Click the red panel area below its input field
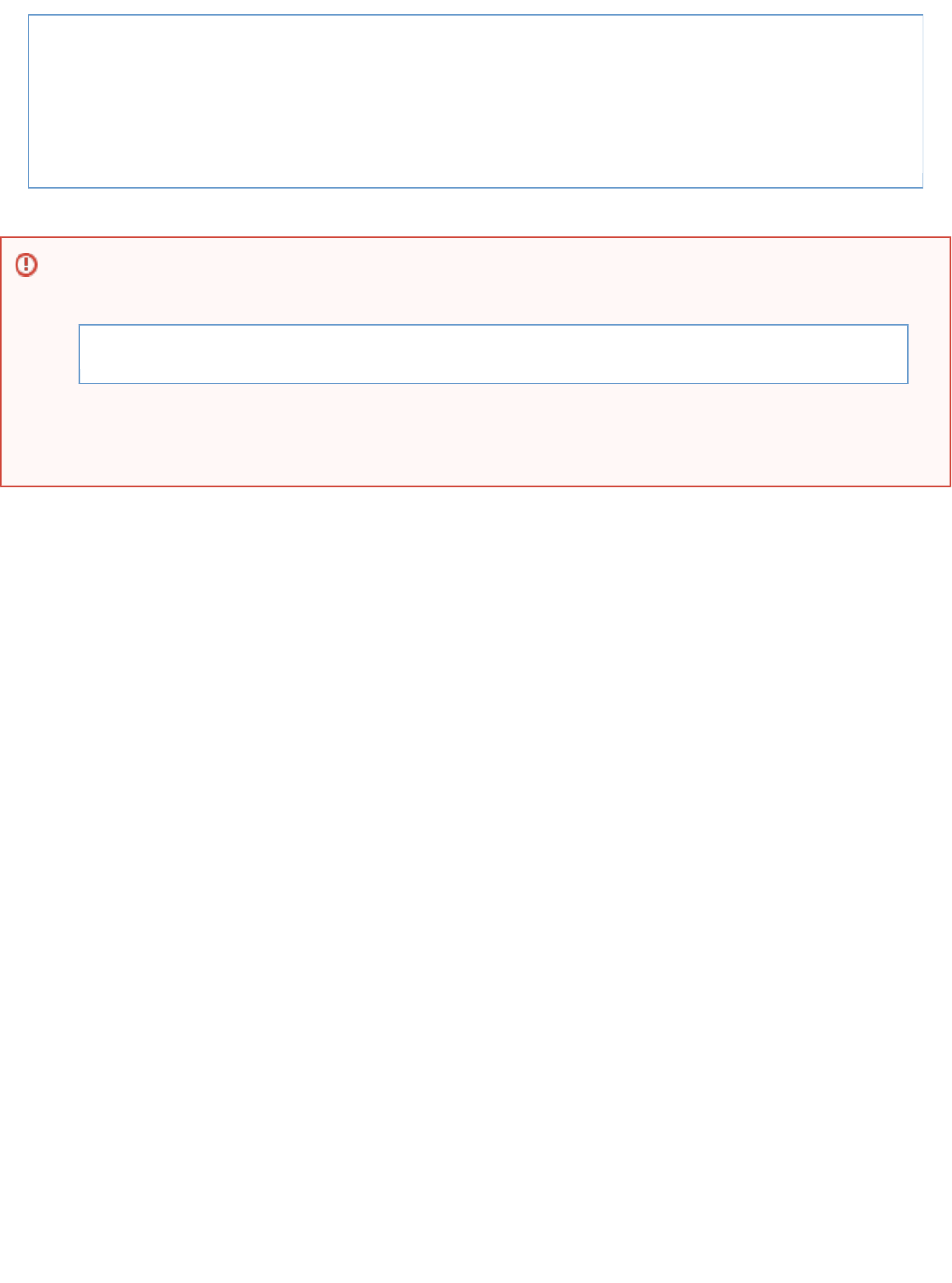This screenshot has height=1283, width=952. (x=476, y=433)
